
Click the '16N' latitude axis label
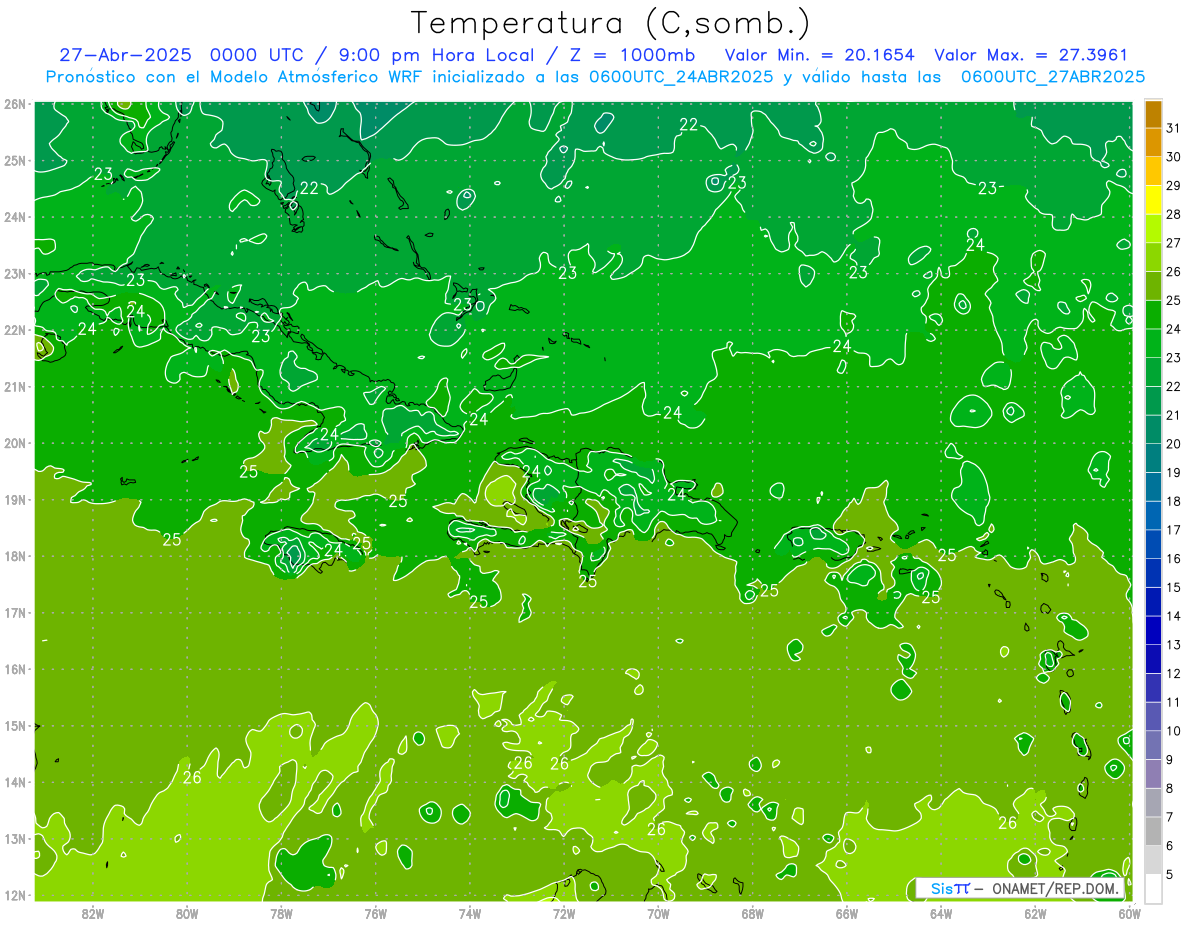coord(15,669)
